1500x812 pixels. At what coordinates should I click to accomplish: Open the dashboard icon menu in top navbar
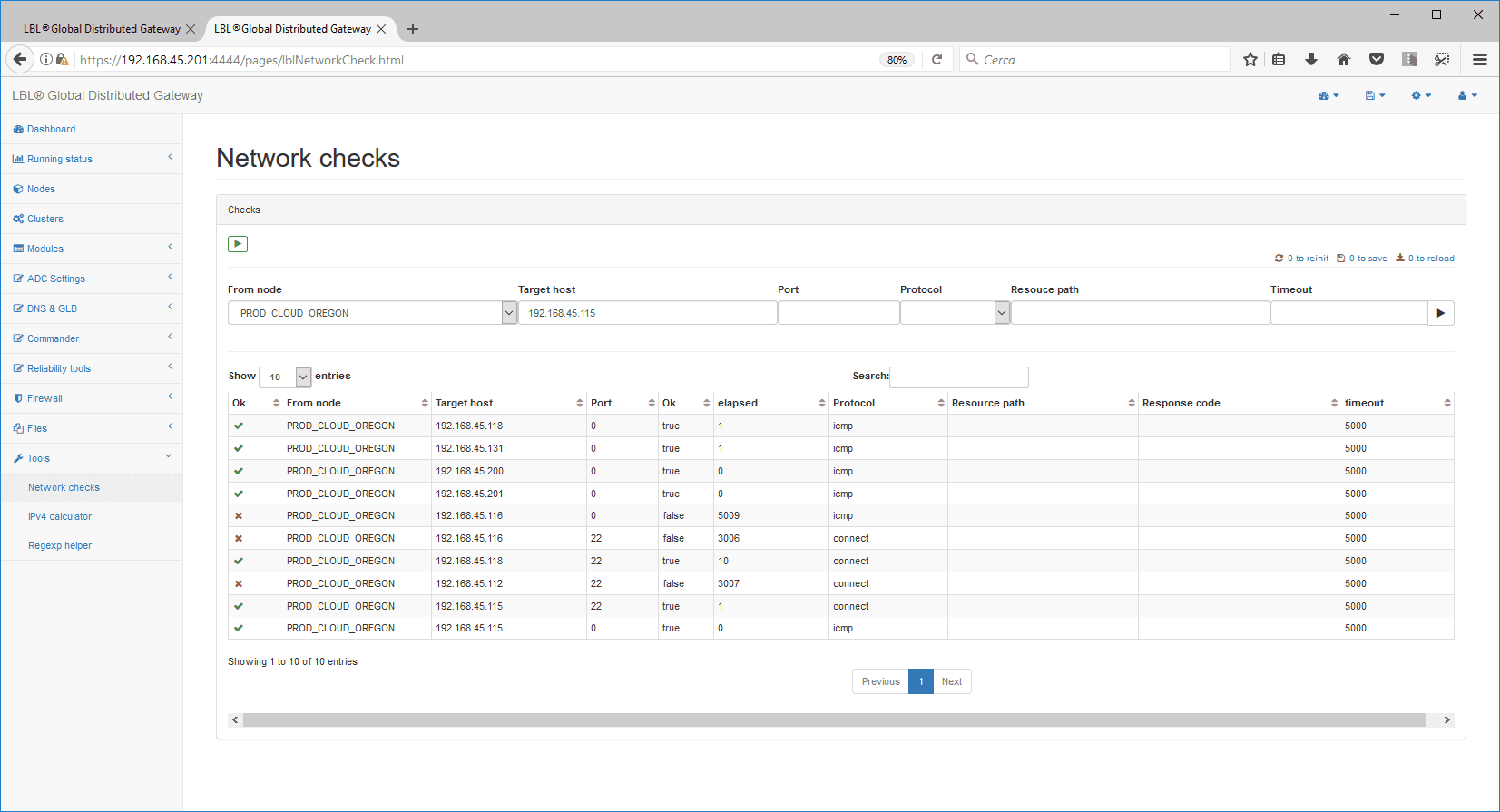(1328, 95)
